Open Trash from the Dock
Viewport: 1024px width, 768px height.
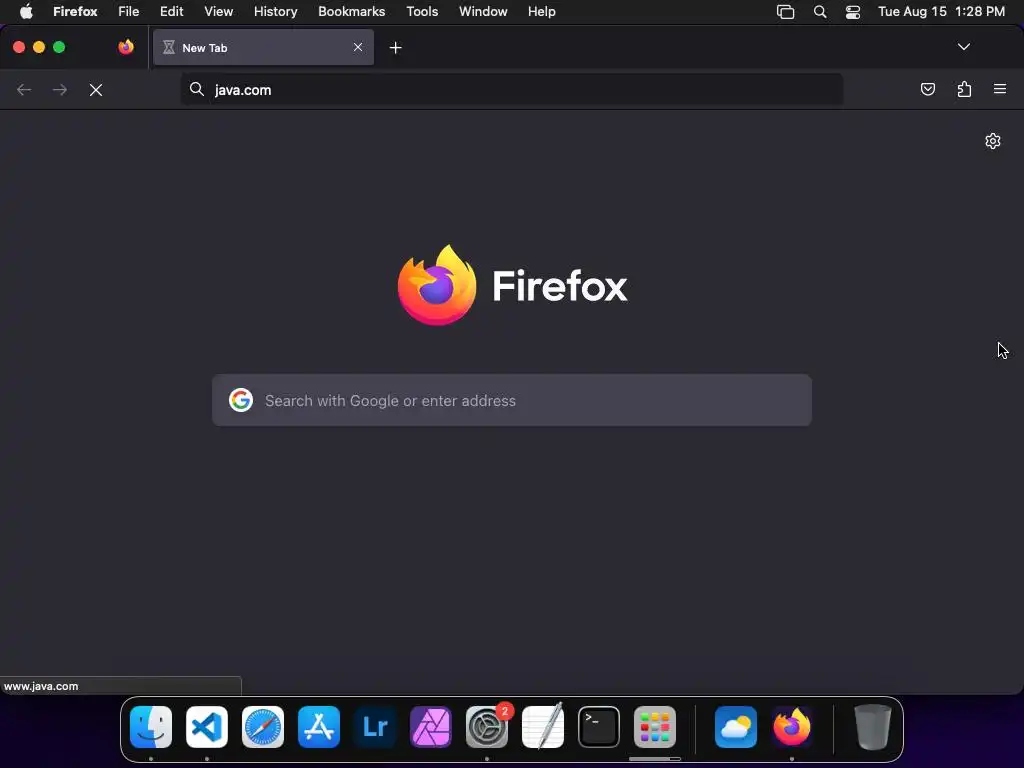(873, 727)
